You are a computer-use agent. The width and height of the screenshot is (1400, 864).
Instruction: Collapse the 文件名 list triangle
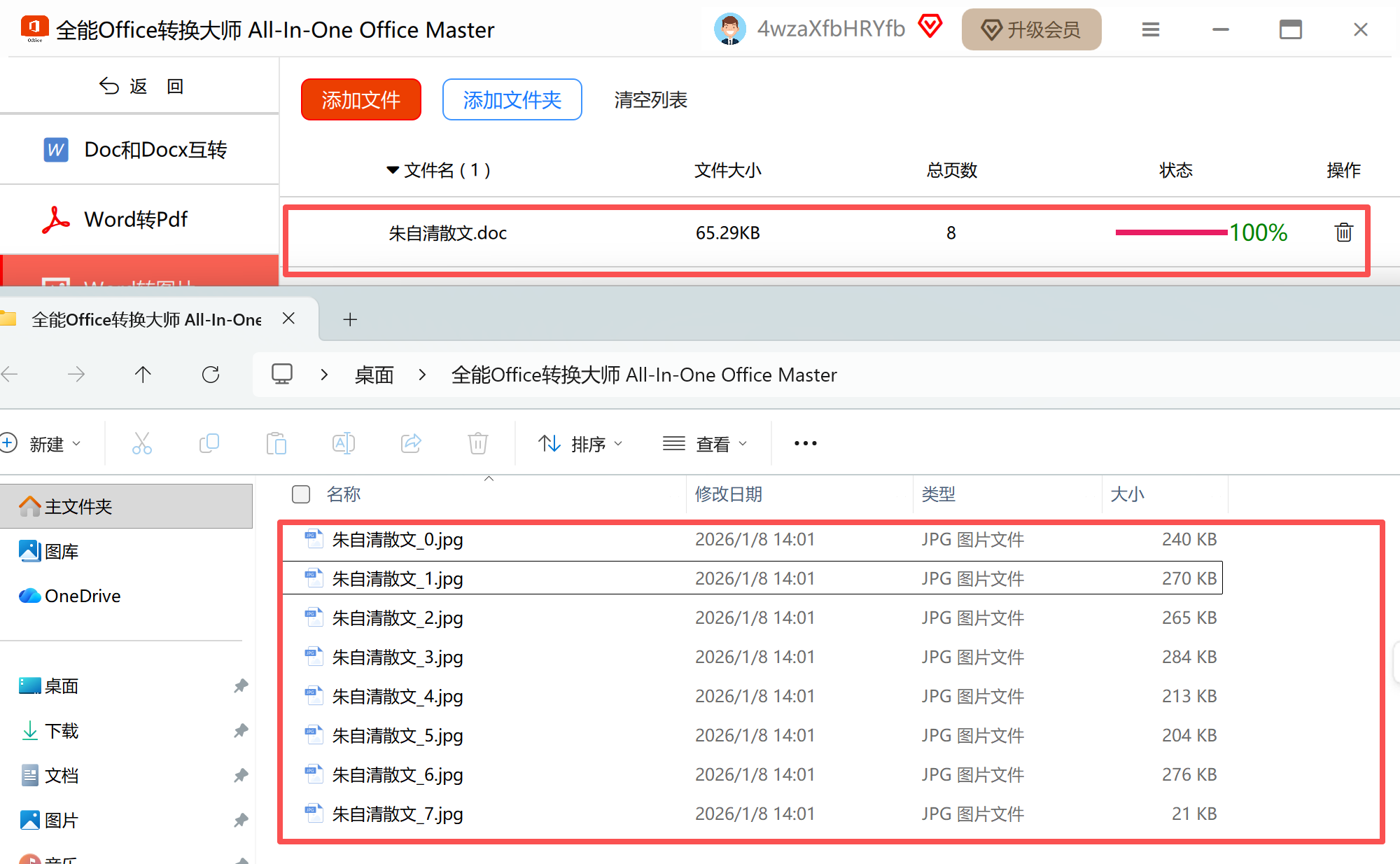(393, 170)
